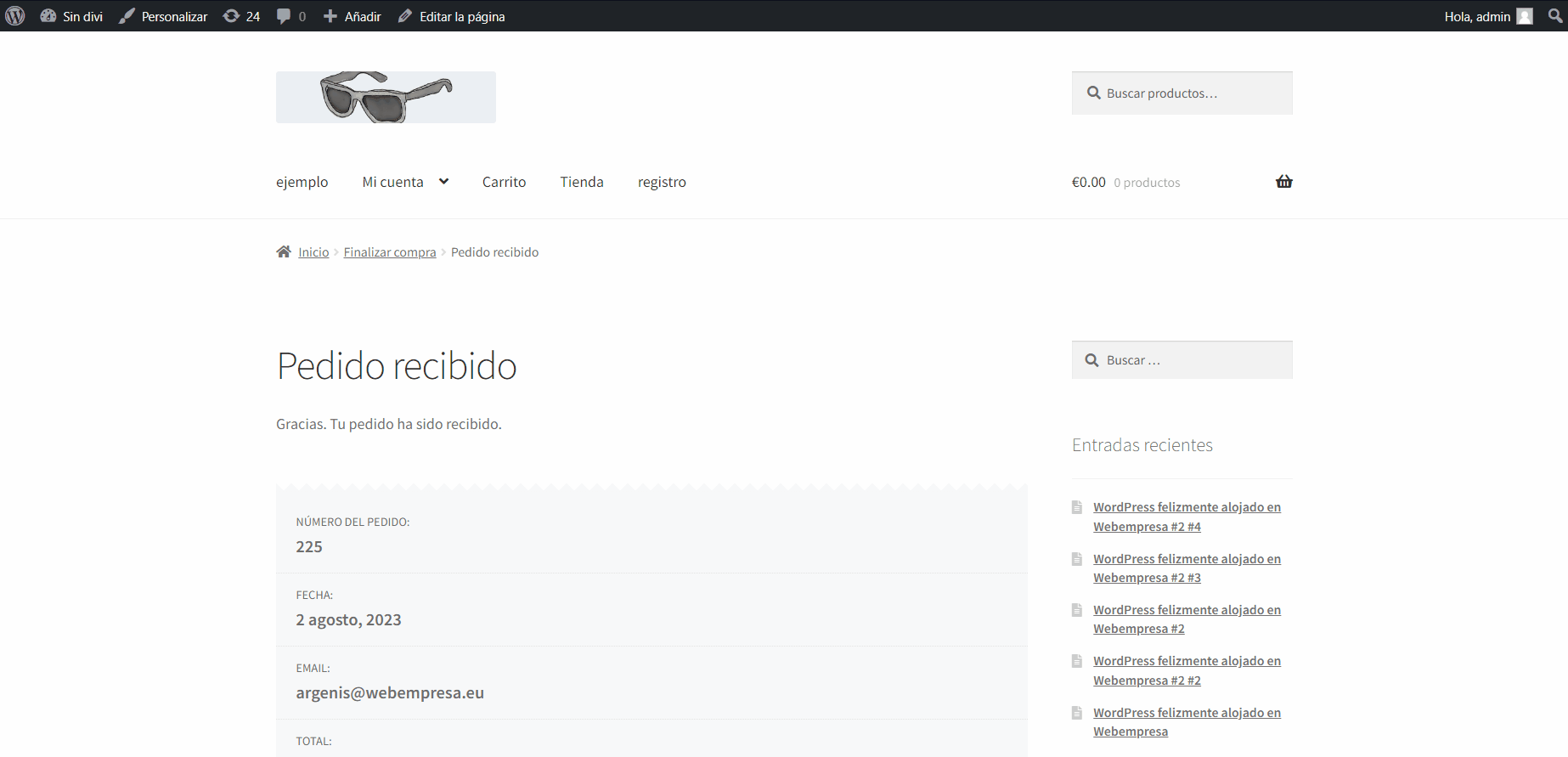Click the Añadir plus item
This screenshot has width=1568, height=757.
[353, 16]
